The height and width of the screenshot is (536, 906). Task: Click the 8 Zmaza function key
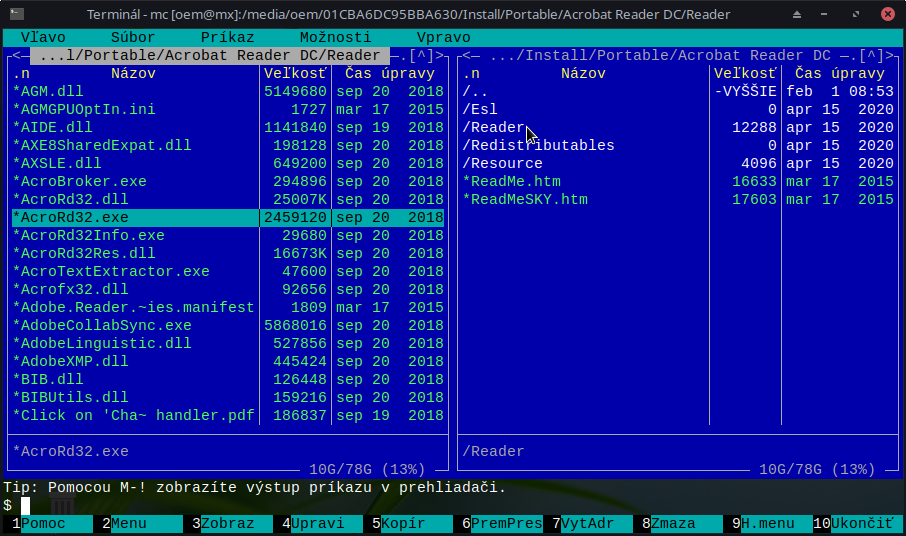click(678, 524)
